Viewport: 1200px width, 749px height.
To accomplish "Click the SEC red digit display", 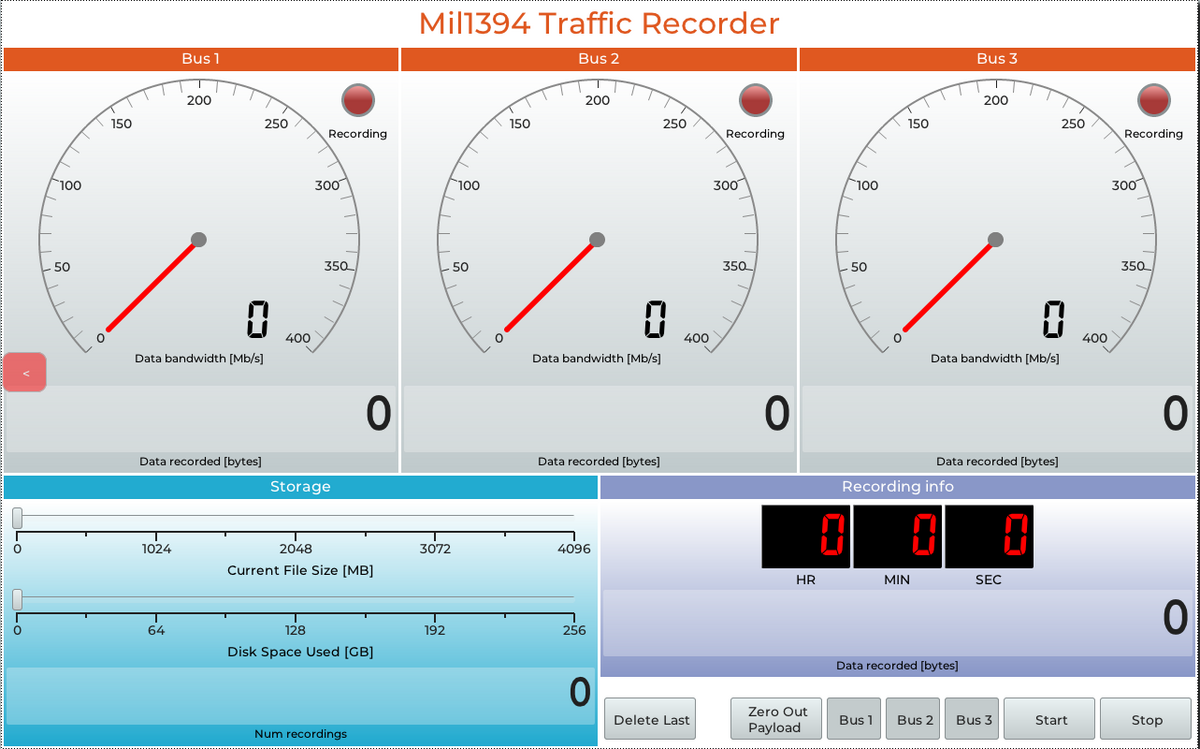I will click(x=989, y=536).
